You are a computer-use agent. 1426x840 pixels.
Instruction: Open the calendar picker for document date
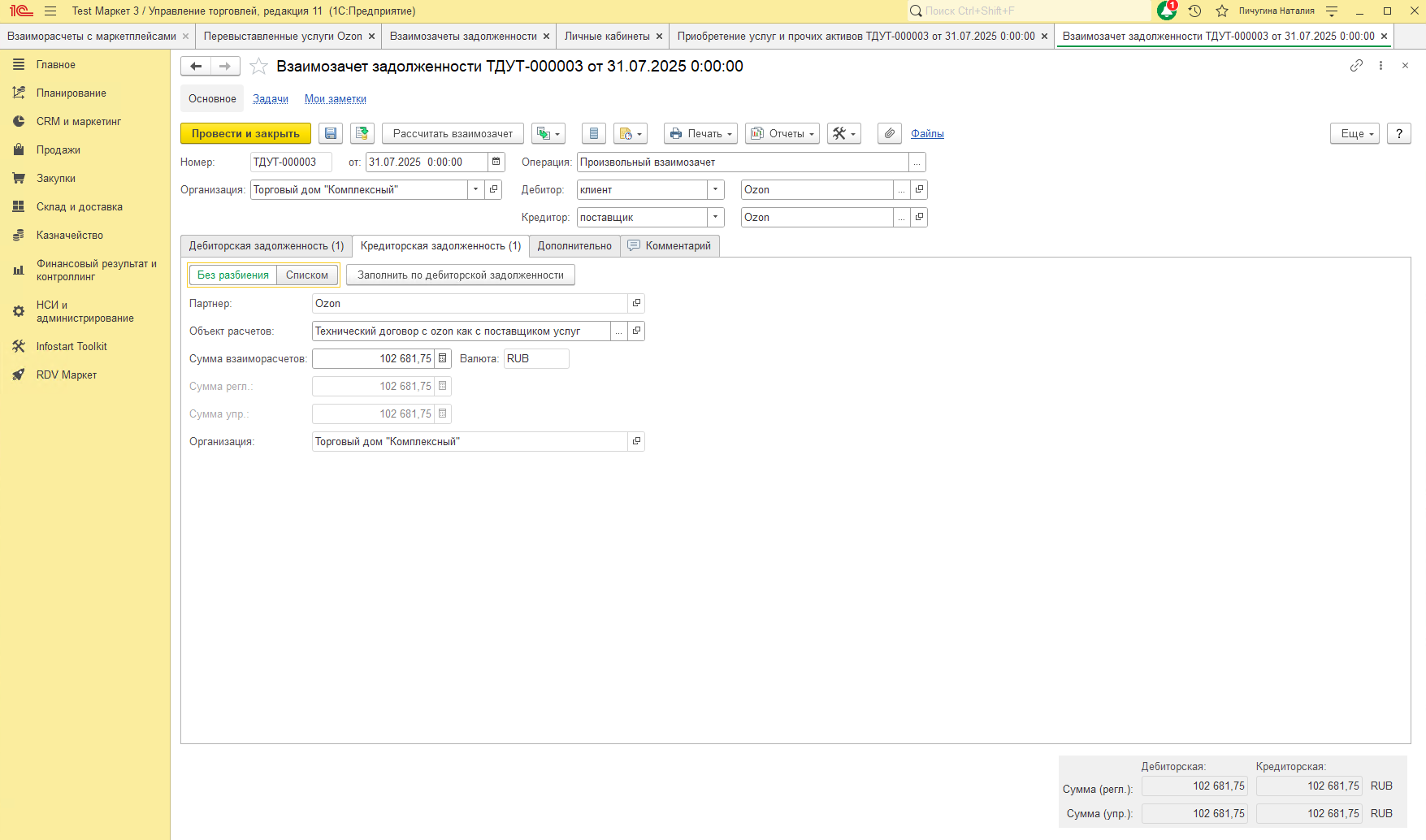496,162
